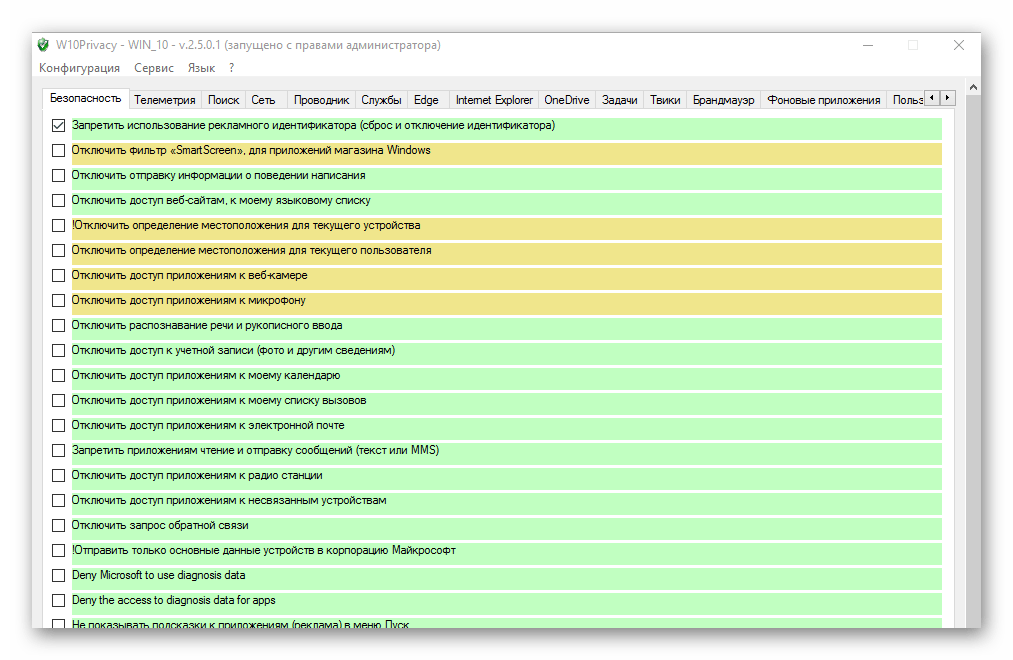Check location detection for current device option
This screenshot has width=1013, height=660.
(x=59, y=225)
